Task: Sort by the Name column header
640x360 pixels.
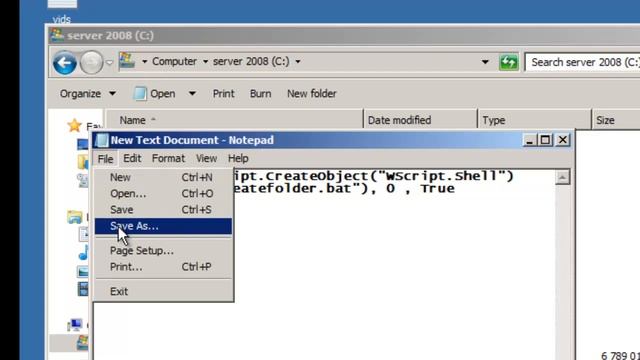Action: [234, 120]
